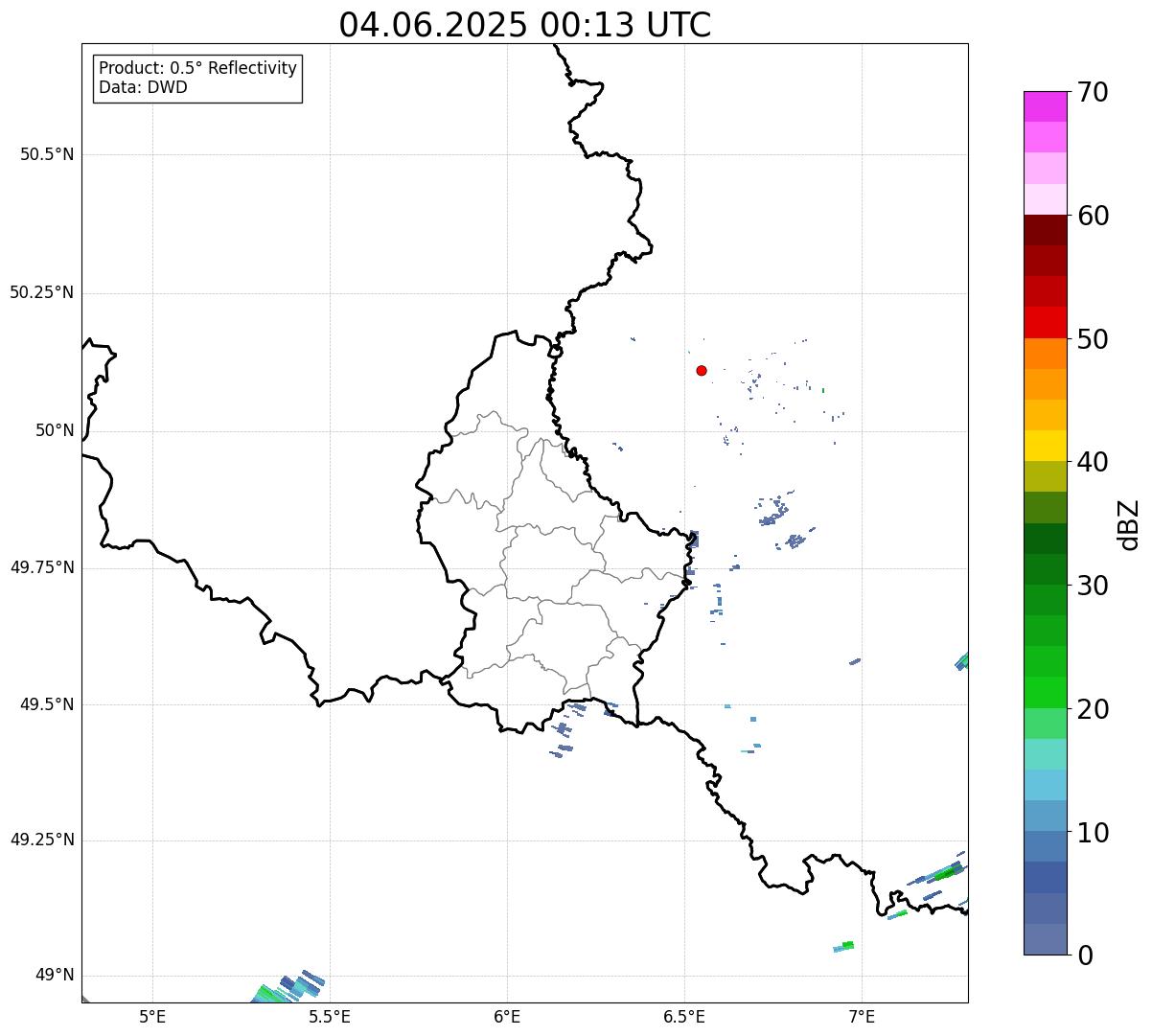The image size is (1152, 1036).
Task: Click the longitude label 5°E
Action: coord(152,1017)
